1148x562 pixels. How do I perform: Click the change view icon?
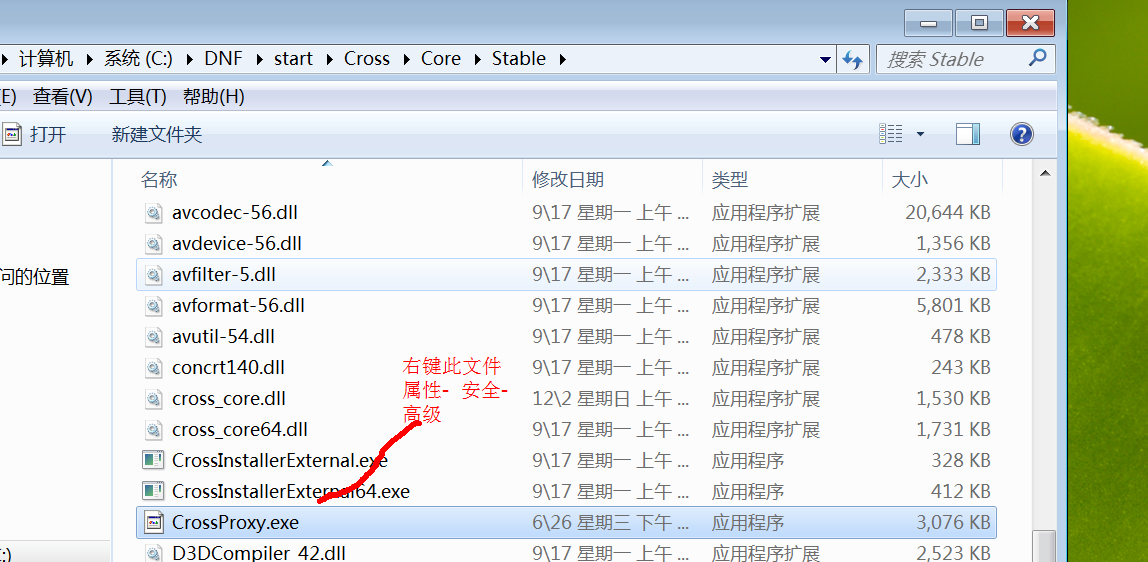coord(890,134)
